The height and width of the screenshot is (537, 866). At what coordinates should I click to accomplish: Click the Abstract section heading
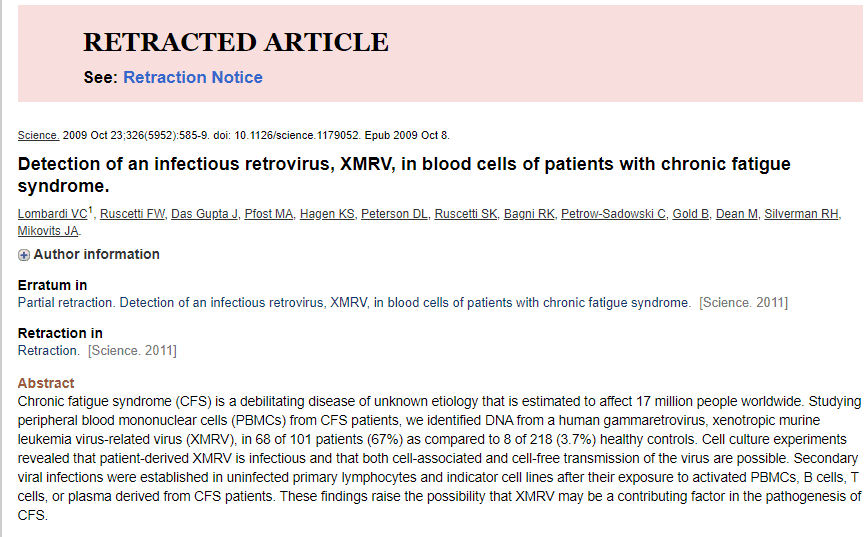[46, 383]
